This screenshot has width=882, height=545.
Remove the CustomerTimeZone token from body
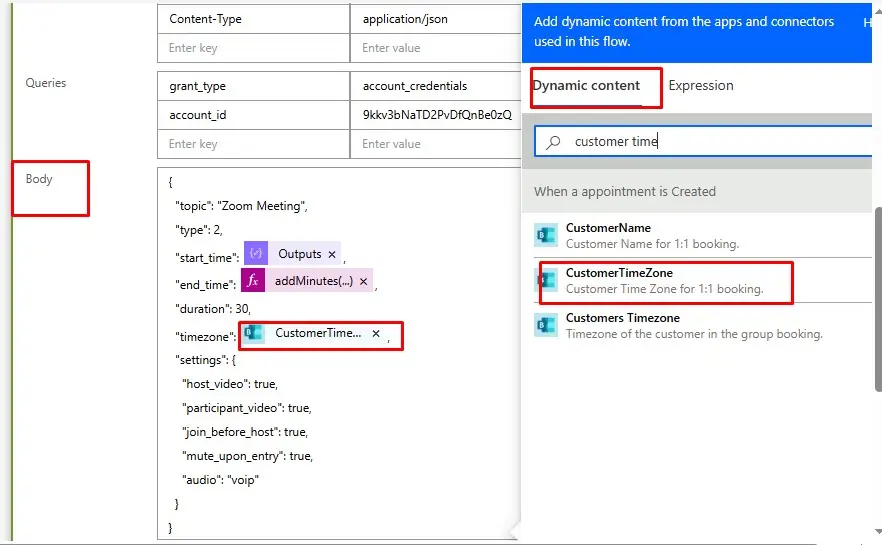click(376, 334)
